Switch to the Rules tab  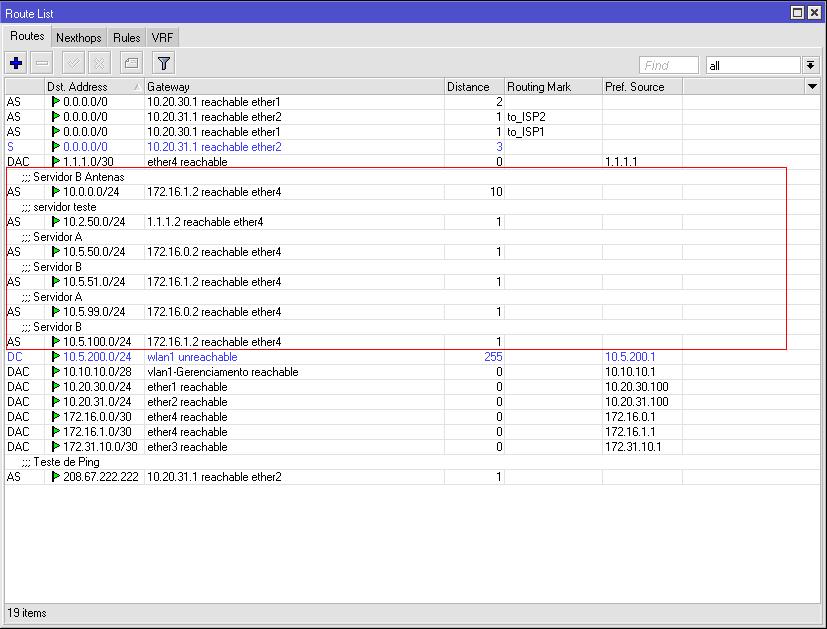pyautogui.click(x=127, y=37)
